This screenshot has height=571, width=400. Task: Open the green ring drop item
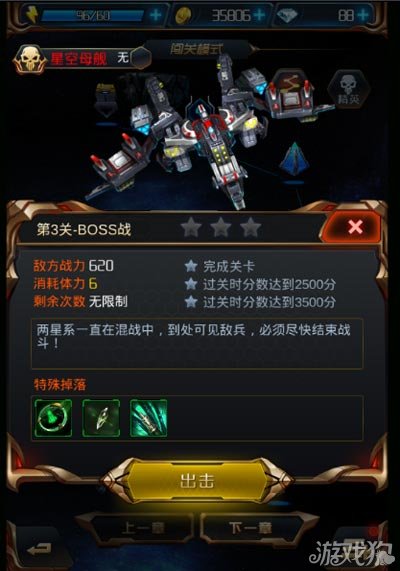click(54, 418)
